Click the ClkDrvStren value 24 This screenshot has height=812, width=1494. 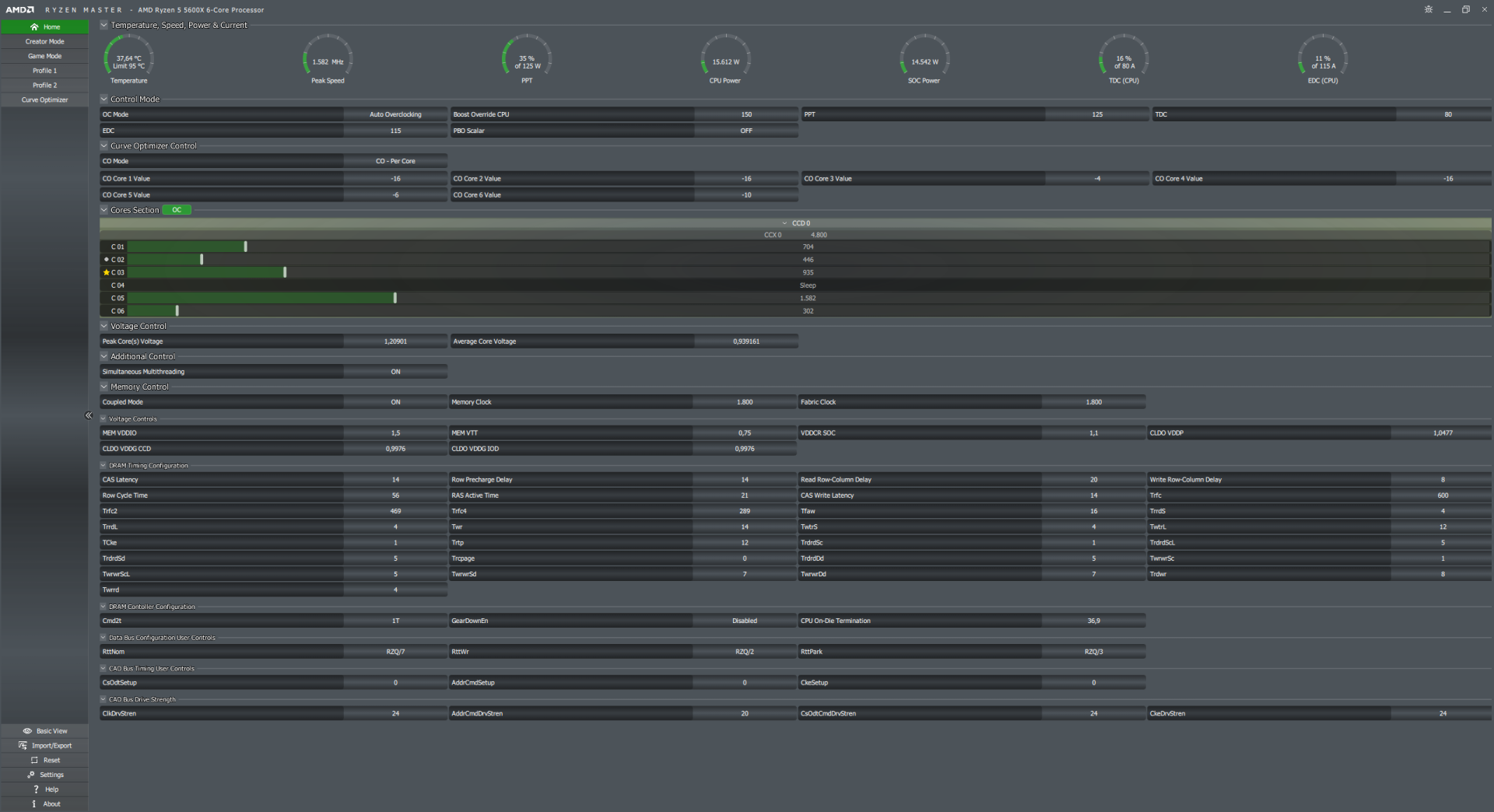tap(395, 713)
